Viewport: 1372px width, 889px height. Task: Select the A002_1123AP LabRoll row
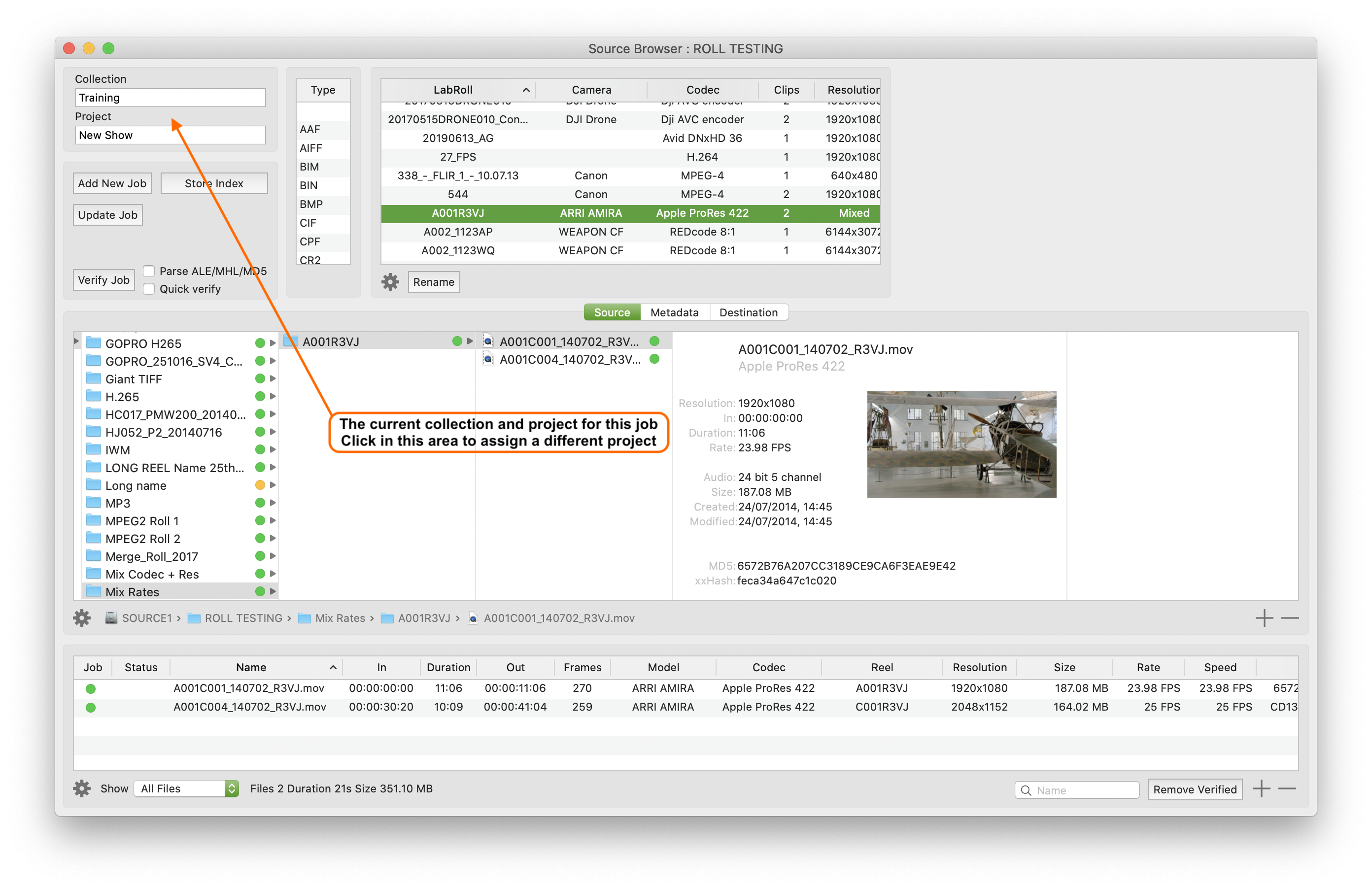(630, 232)
